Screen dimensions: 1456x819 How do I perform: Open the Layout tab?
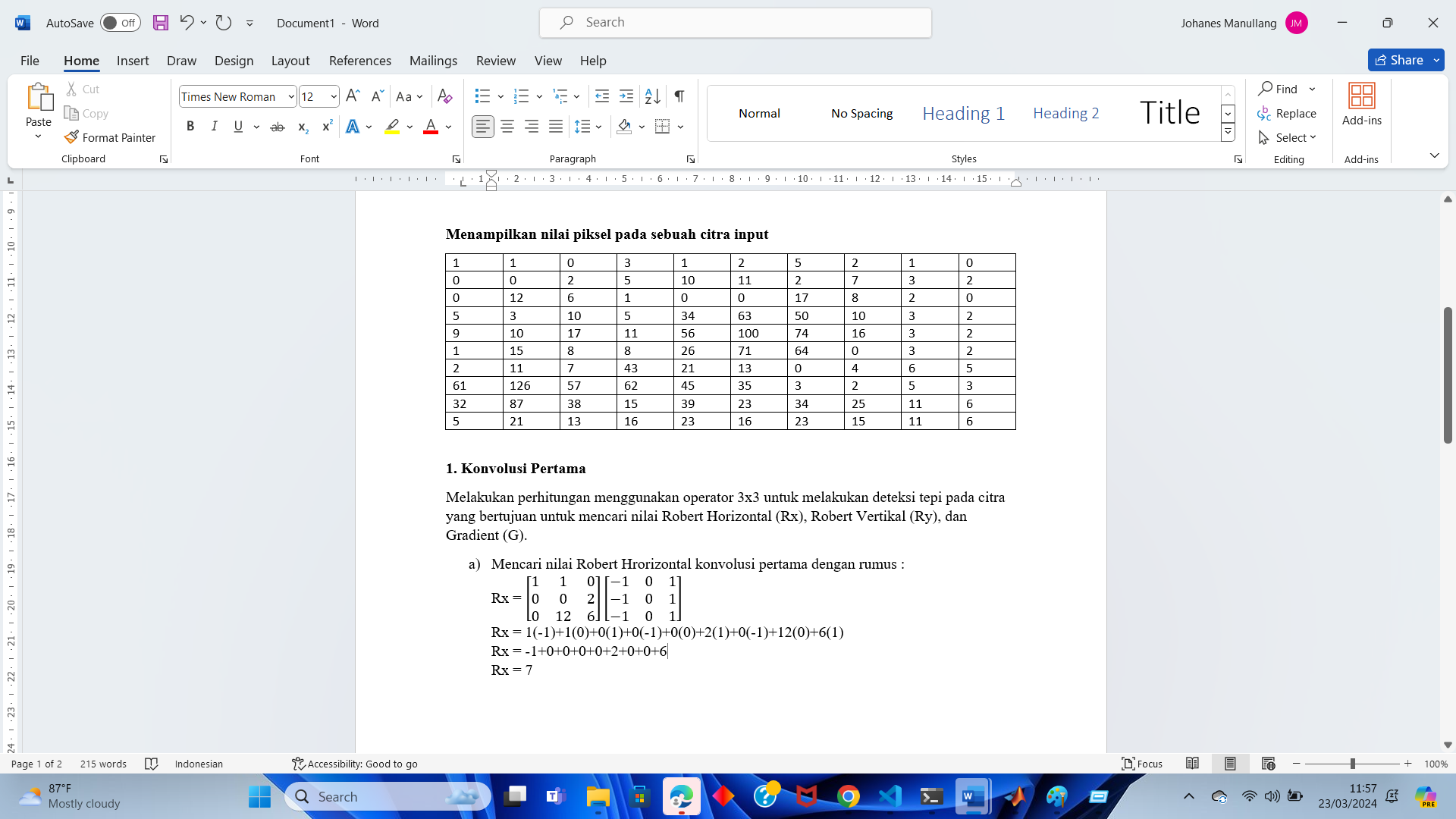pos(290,61)
